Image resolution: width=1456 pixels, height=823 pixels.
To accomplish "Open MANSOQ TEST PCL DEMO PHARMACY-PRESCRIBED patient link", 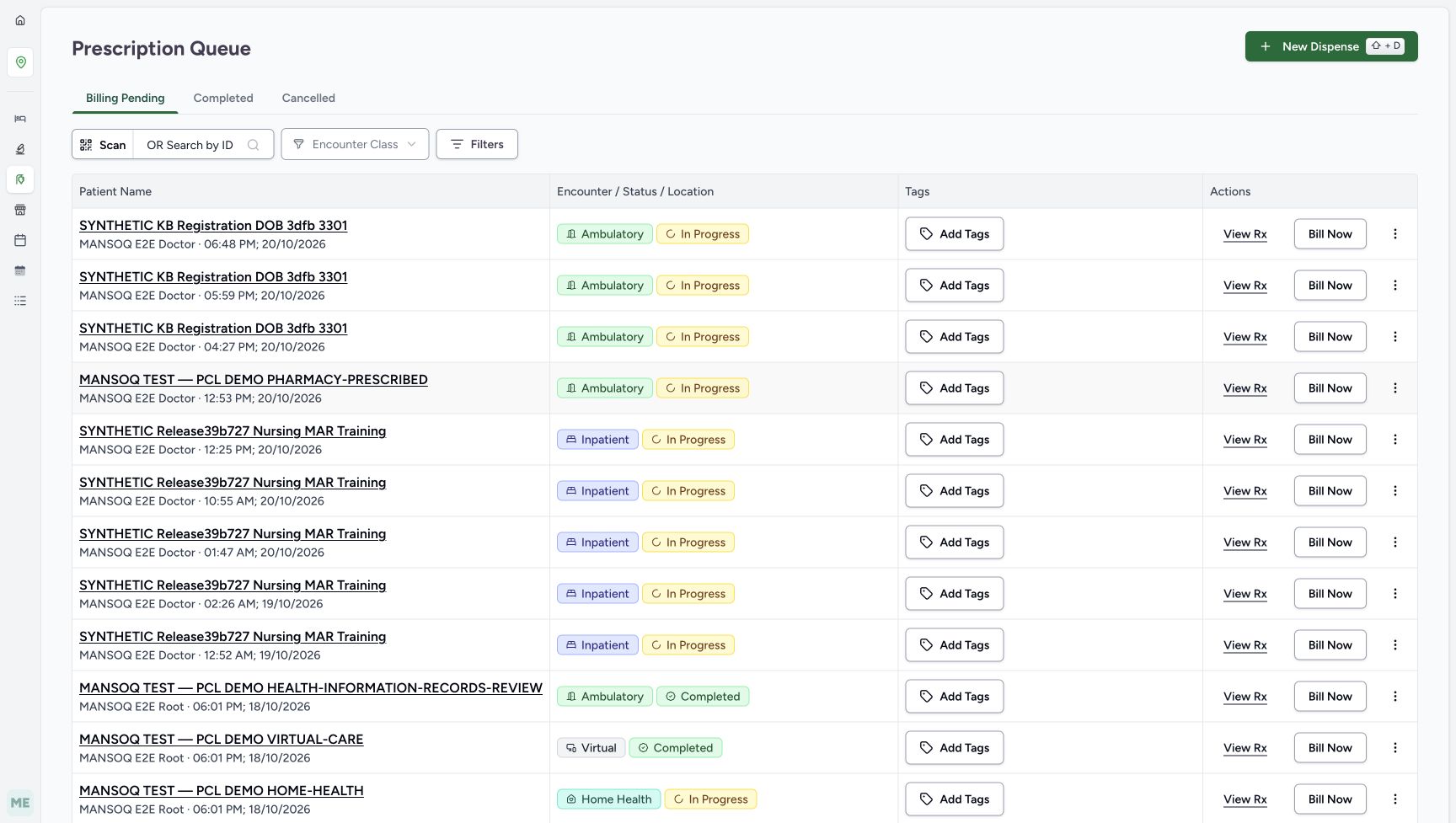I will pos(254,380).
